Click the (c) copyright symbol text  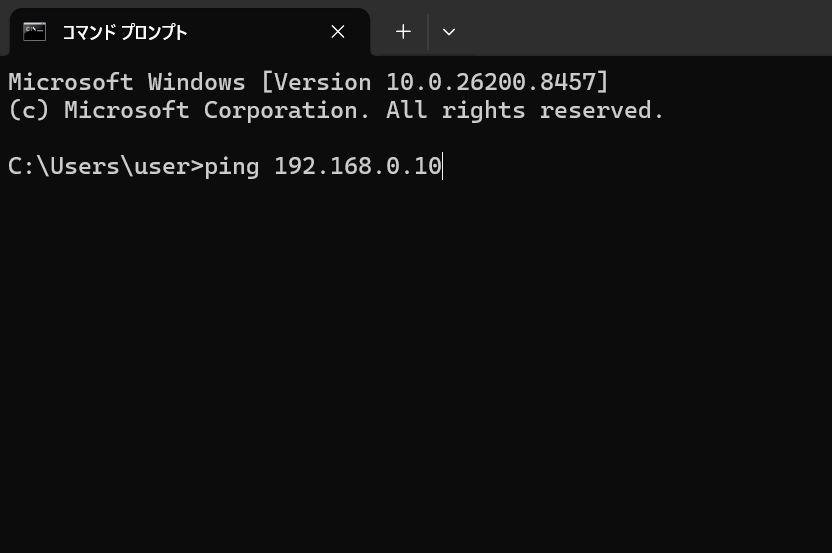[29, 110]
